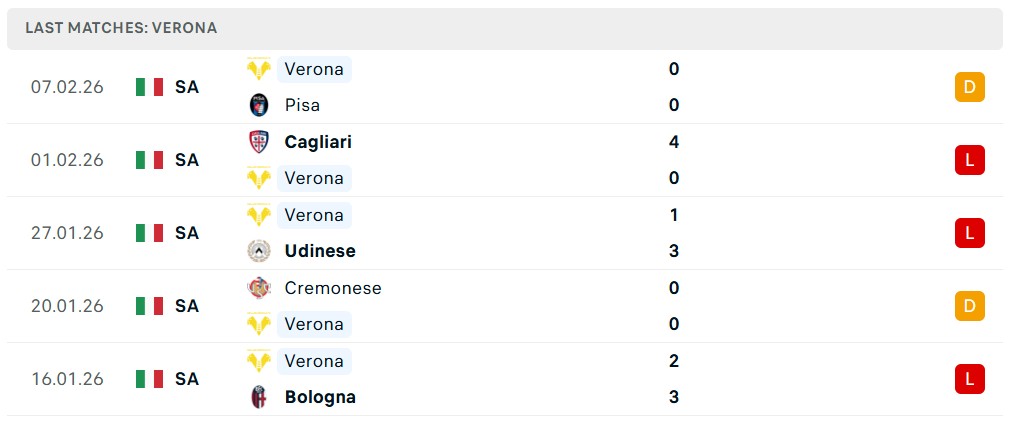Click Italy flag on the 07.02.26 row
This screenshot has width=1012, height=421.
pos(149,87)
